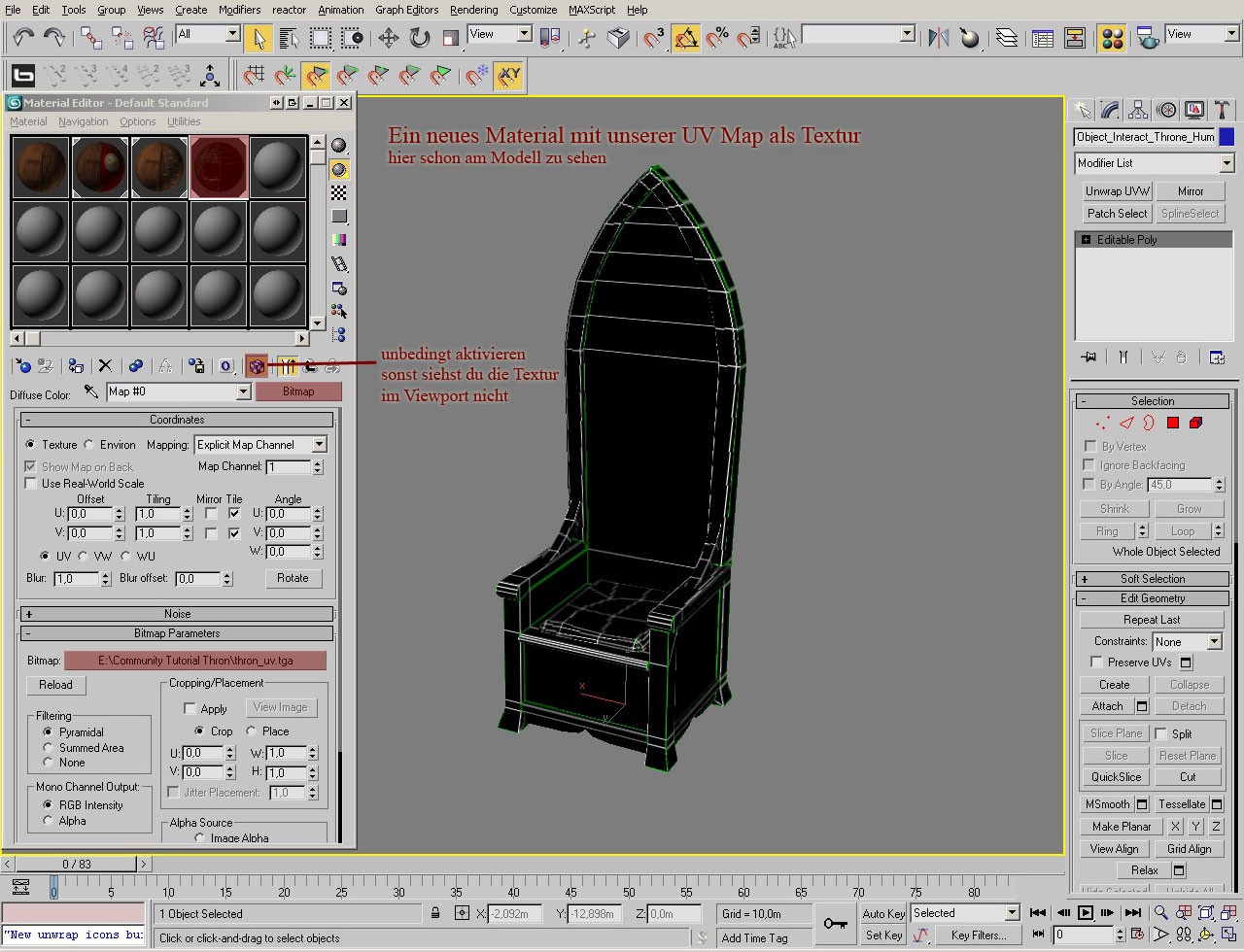This screenshot has height=952, width=1244.
Task: Check the Apply cropping checkbox
Action: [x=190, y=709]
